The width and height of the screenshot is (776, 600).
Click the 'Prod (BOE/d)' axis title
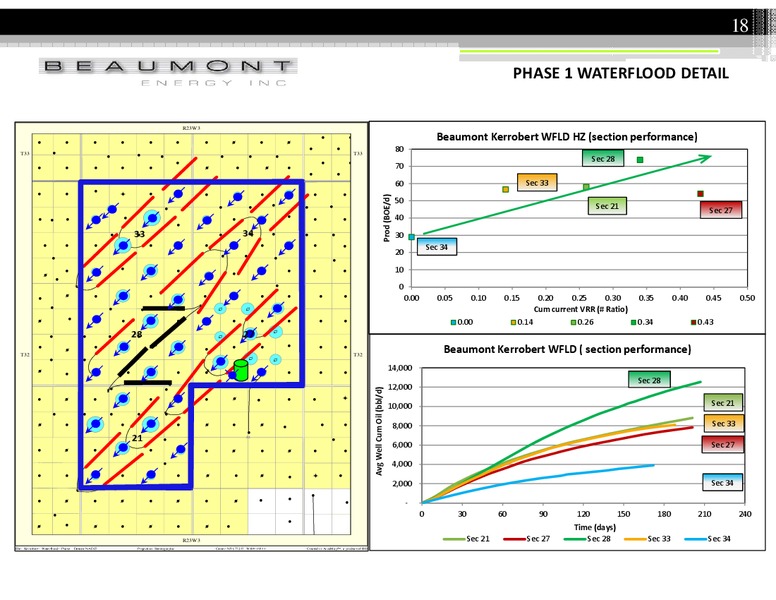pos(387,218)
